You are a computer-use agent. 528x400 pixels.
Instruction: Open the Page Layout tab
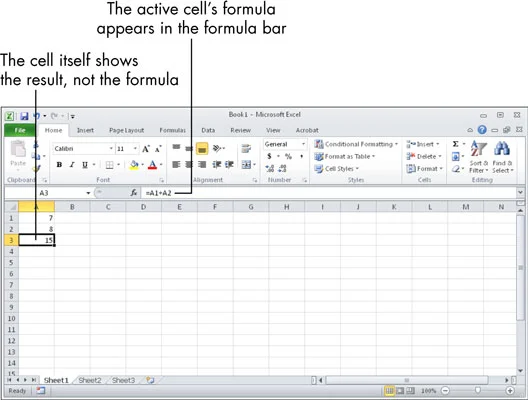pos(126,130)
